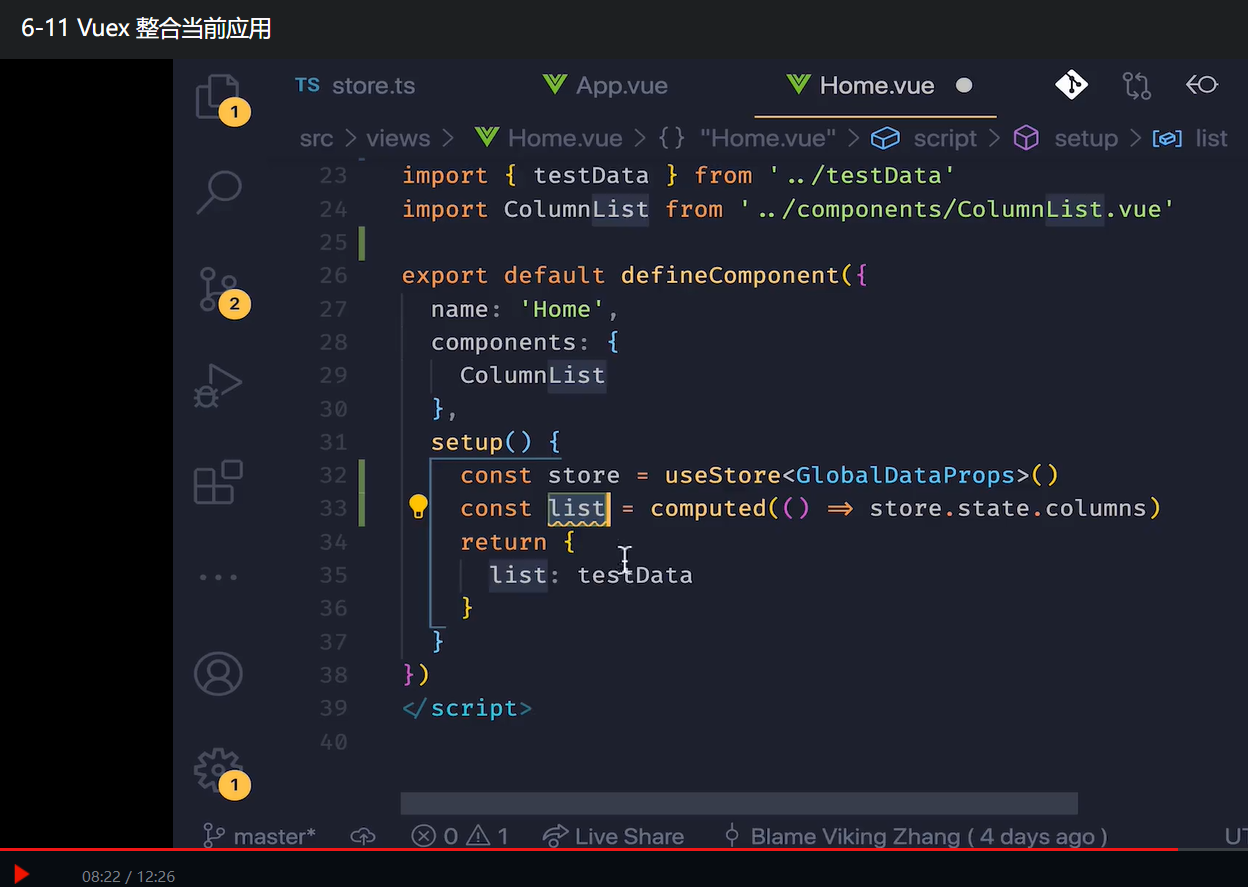Click Blame Viking Zhang status entry
This screenshot has height=887, width=1248.
point(914,836)
